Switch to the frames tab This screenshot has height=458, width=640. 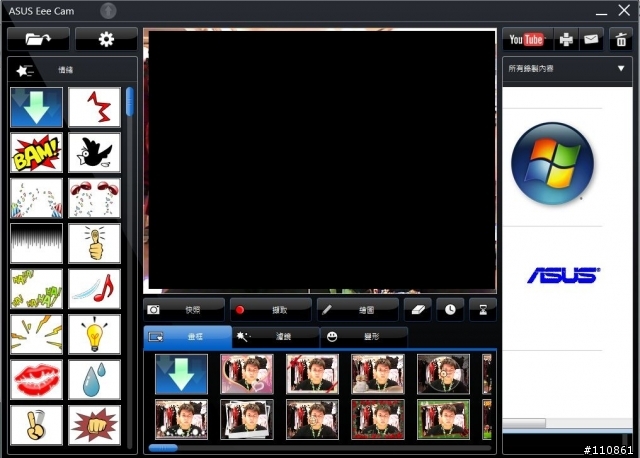(x=188, y=337)
